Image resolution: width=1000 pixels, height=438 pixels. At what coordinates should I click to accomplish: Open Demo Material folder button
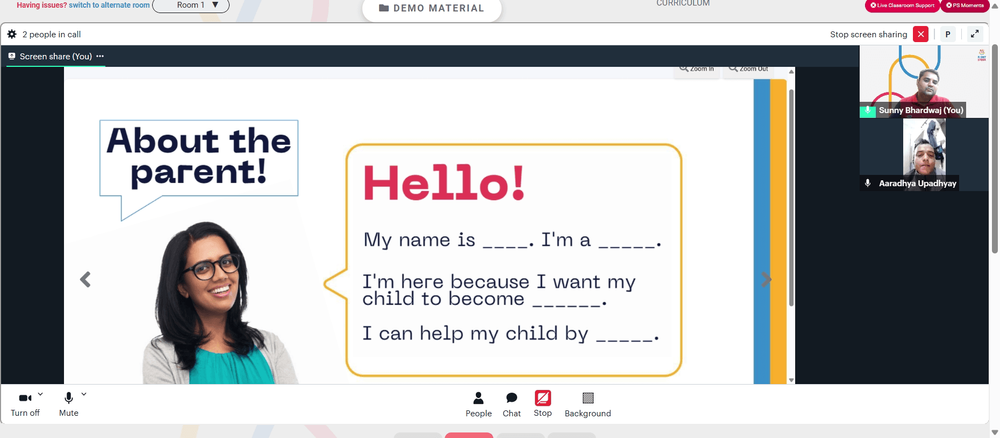432,8
